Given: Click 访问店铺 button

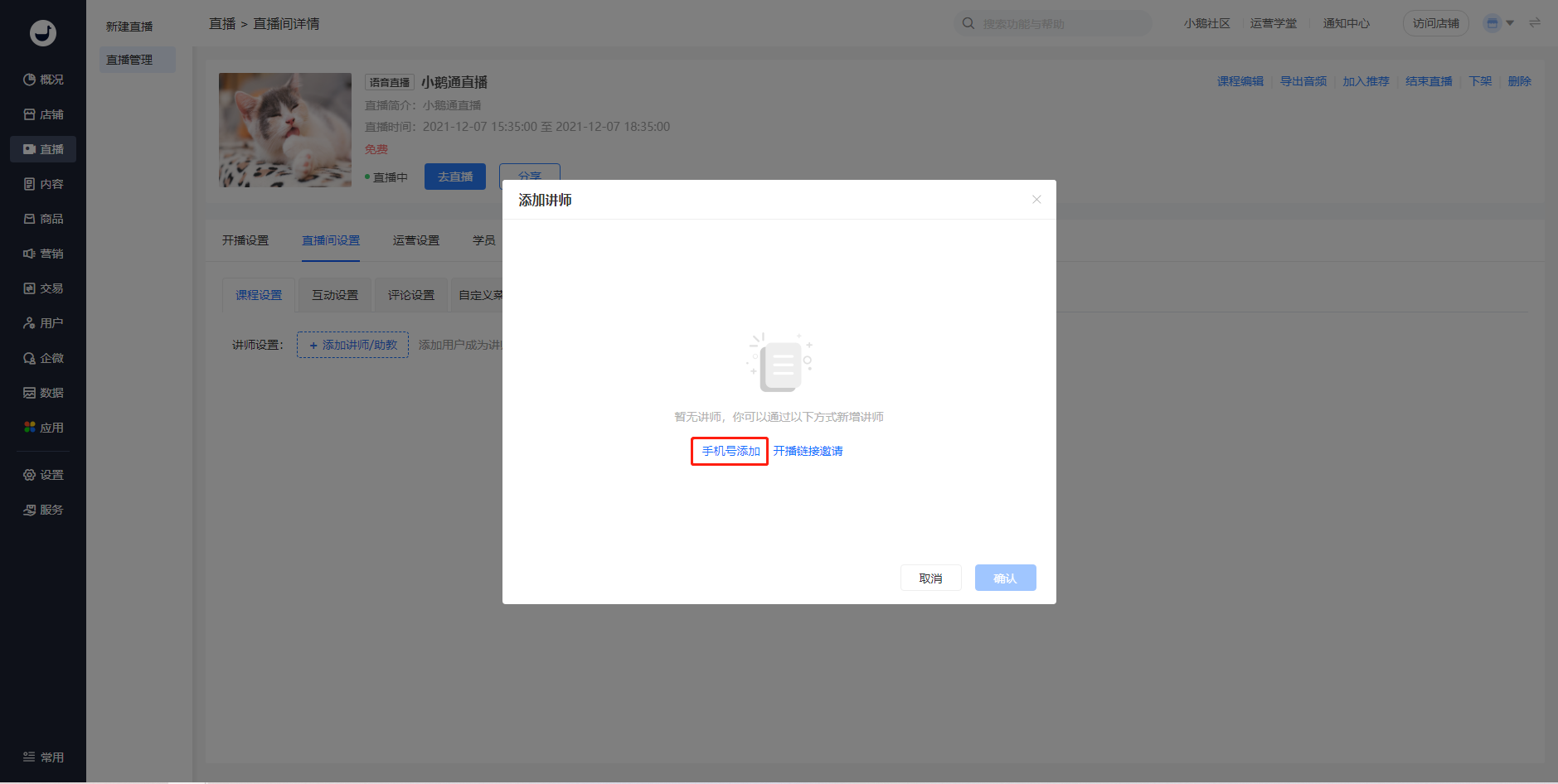Looking at the screenshot, I should 1436,23.
